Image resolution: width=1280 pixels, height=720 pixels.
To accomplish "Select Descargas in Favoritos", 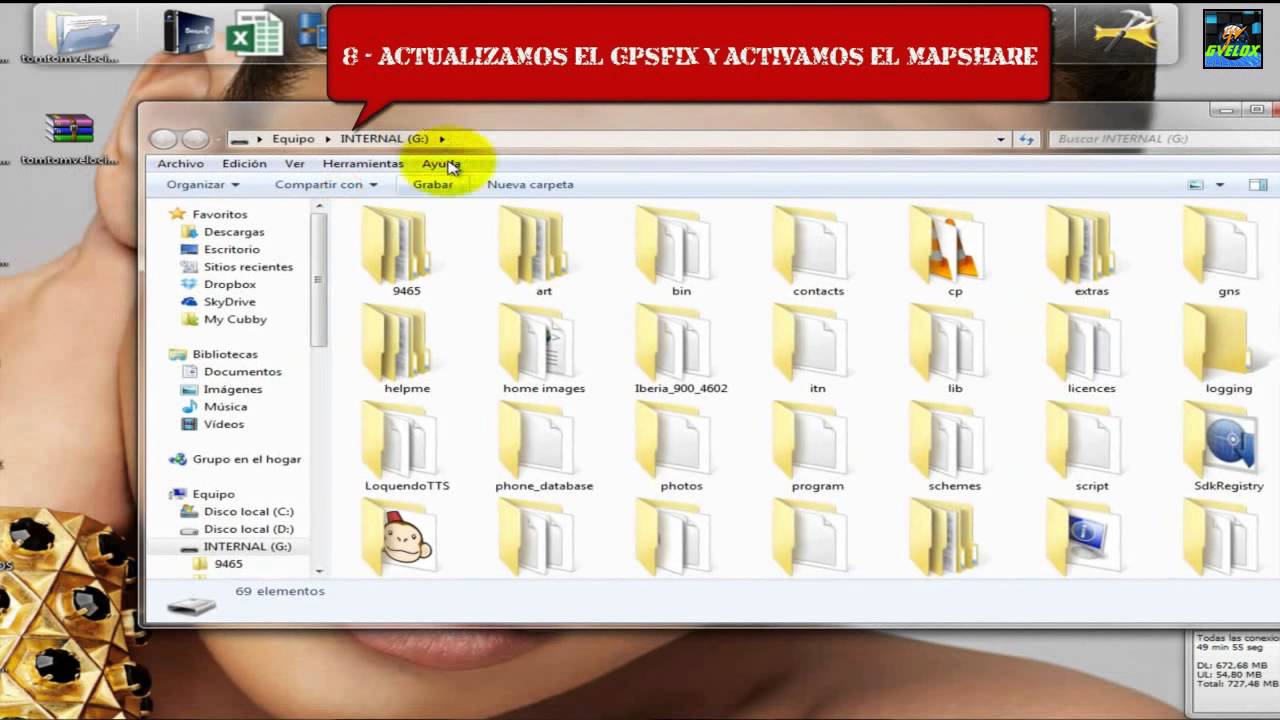I will point(234,232).
